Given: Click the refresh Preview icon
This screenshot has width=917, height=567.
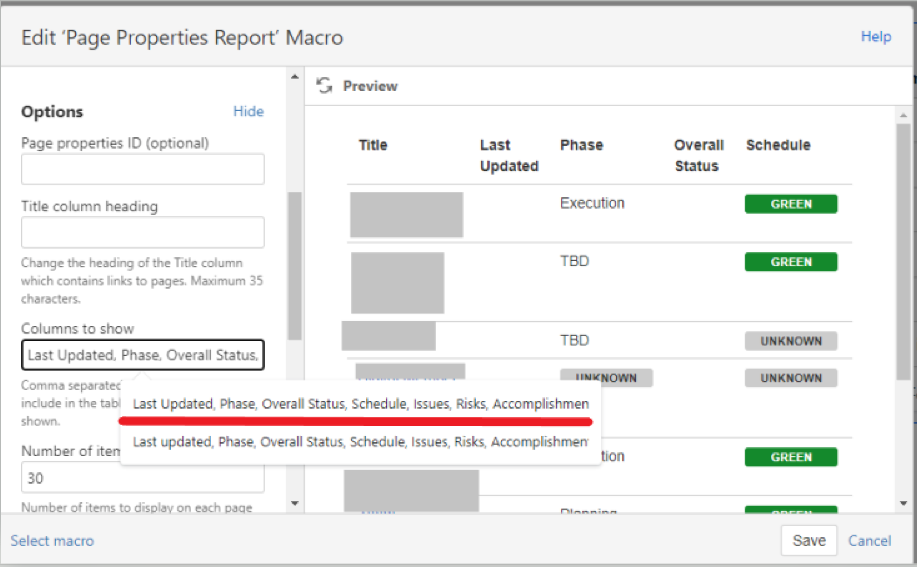Looking at the screenshot, I should (x=324, y=86).
